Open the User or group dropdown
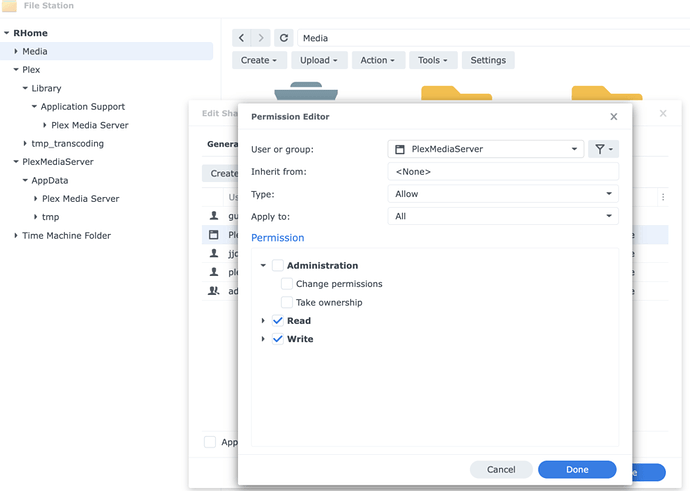Image resolution: width=690 pixels, height=491 pixels. tap(486, 149)
